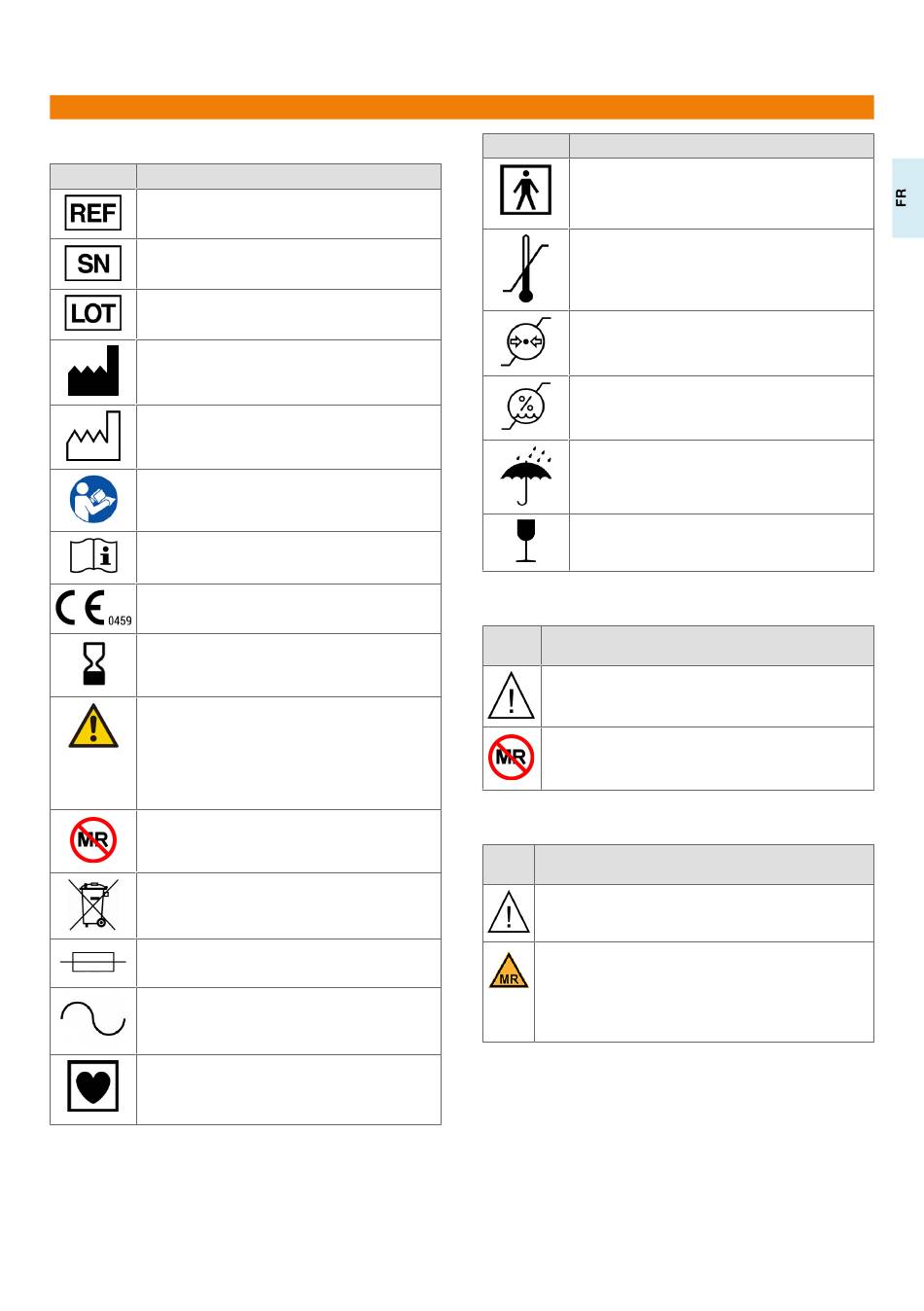
Task: Select the yellow warning triangle icon
Action: point(93,726)
